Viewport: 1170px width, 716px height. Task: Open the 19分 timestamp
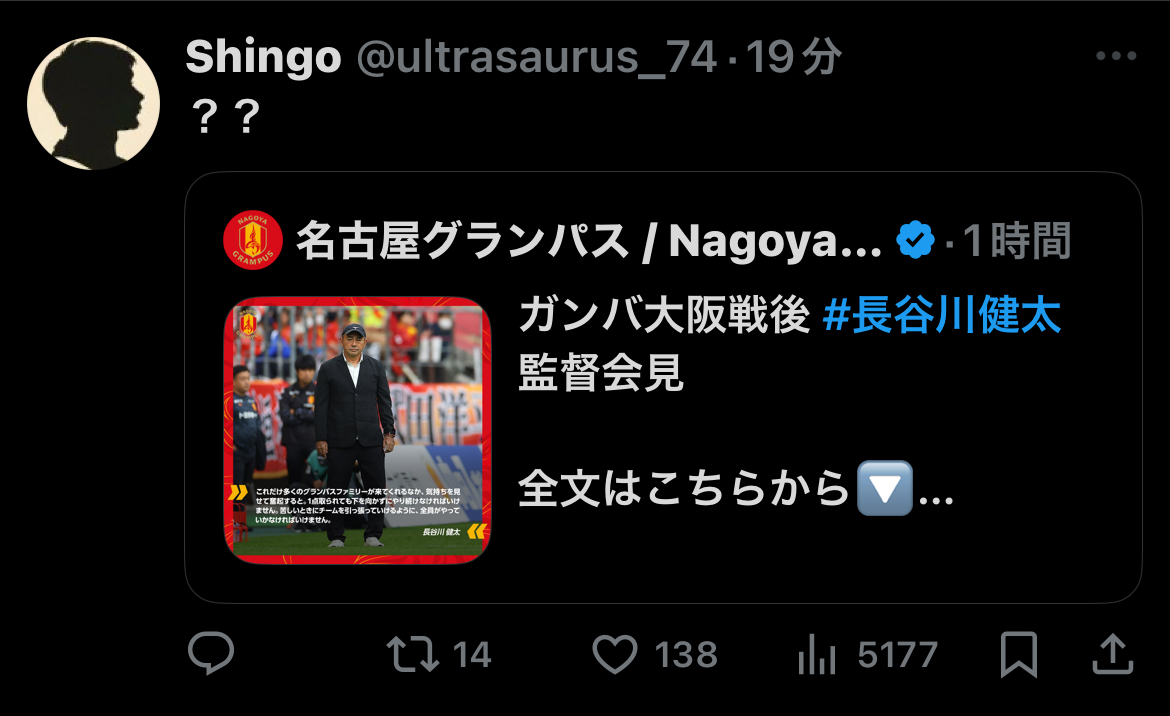pyautogui.click(x=794, y=57)
